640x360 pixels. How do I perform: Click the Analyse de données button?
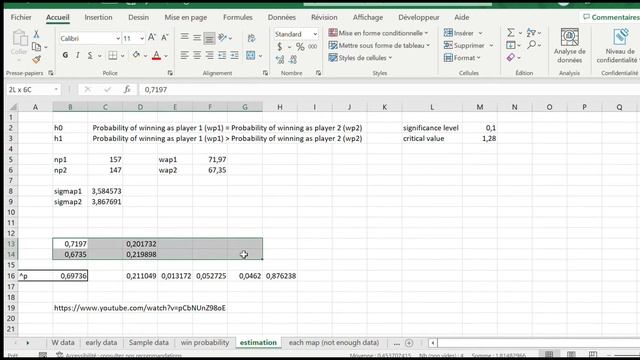coord(569,46)
